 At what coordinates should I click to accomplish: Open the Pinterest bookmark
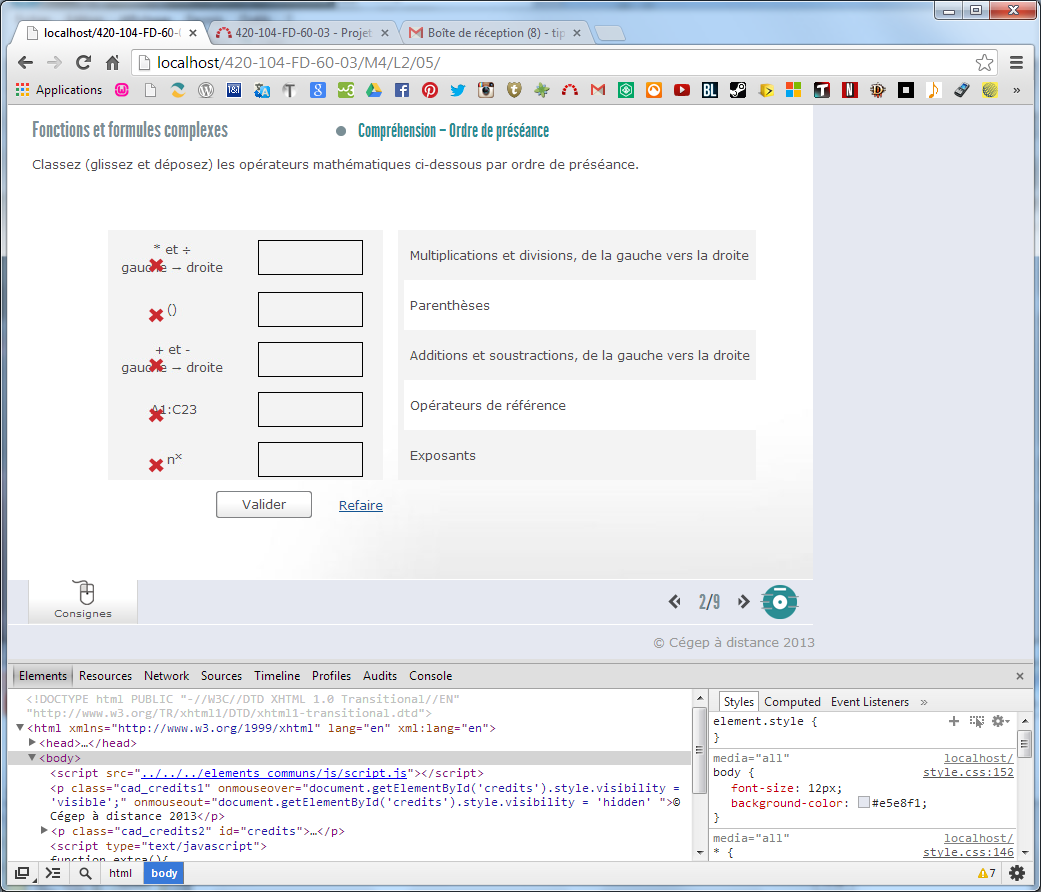click(x=429, y=90)
